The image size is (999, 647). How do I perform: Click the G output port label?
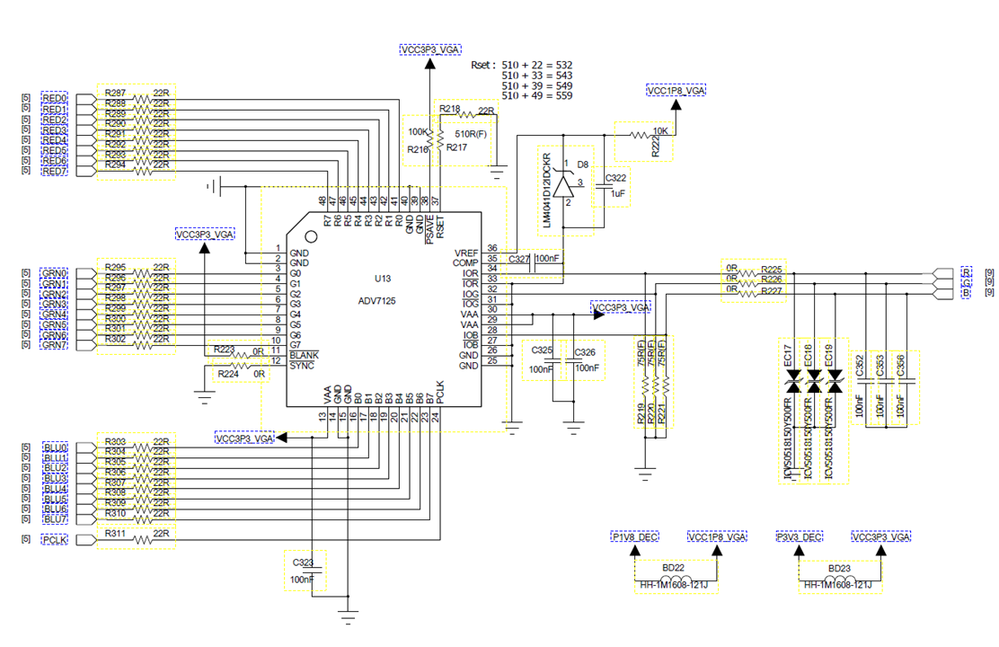(x=967, y=283)
